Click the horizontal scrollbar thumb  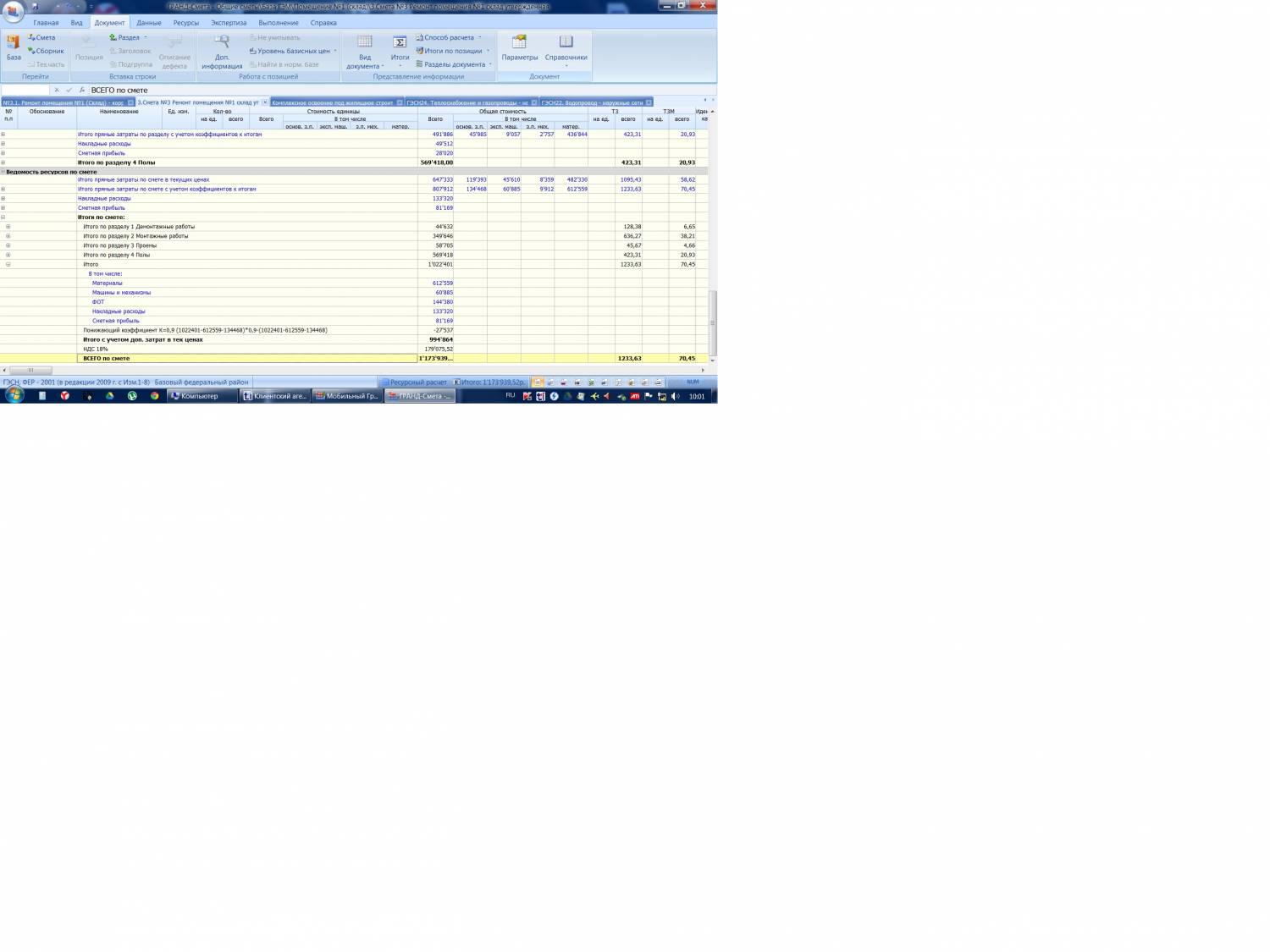pos(30,370)
